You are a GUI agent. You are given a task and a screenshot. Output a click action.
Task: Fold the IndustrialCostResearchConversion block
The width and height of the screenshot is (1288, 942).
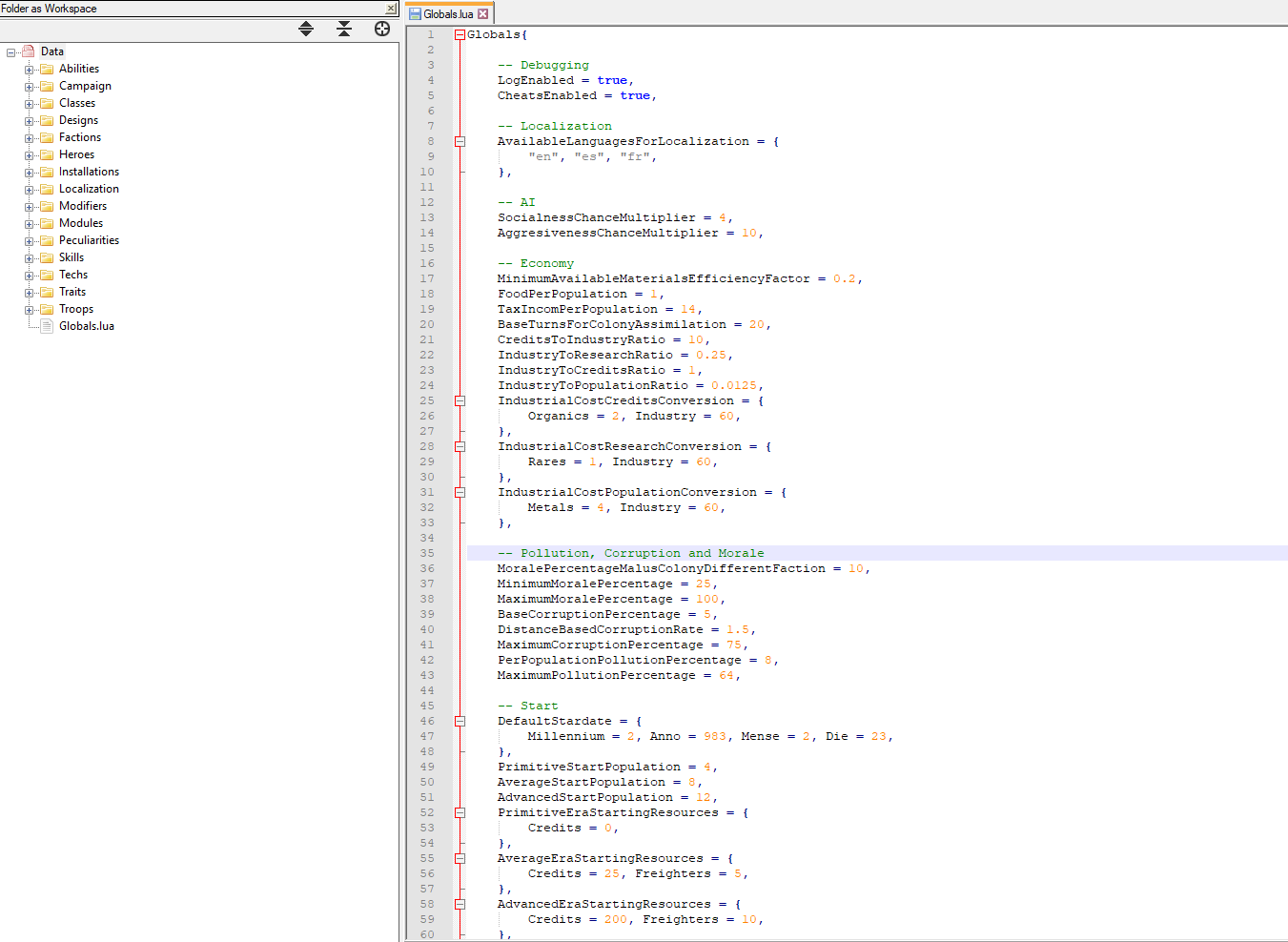click(460, 446)
